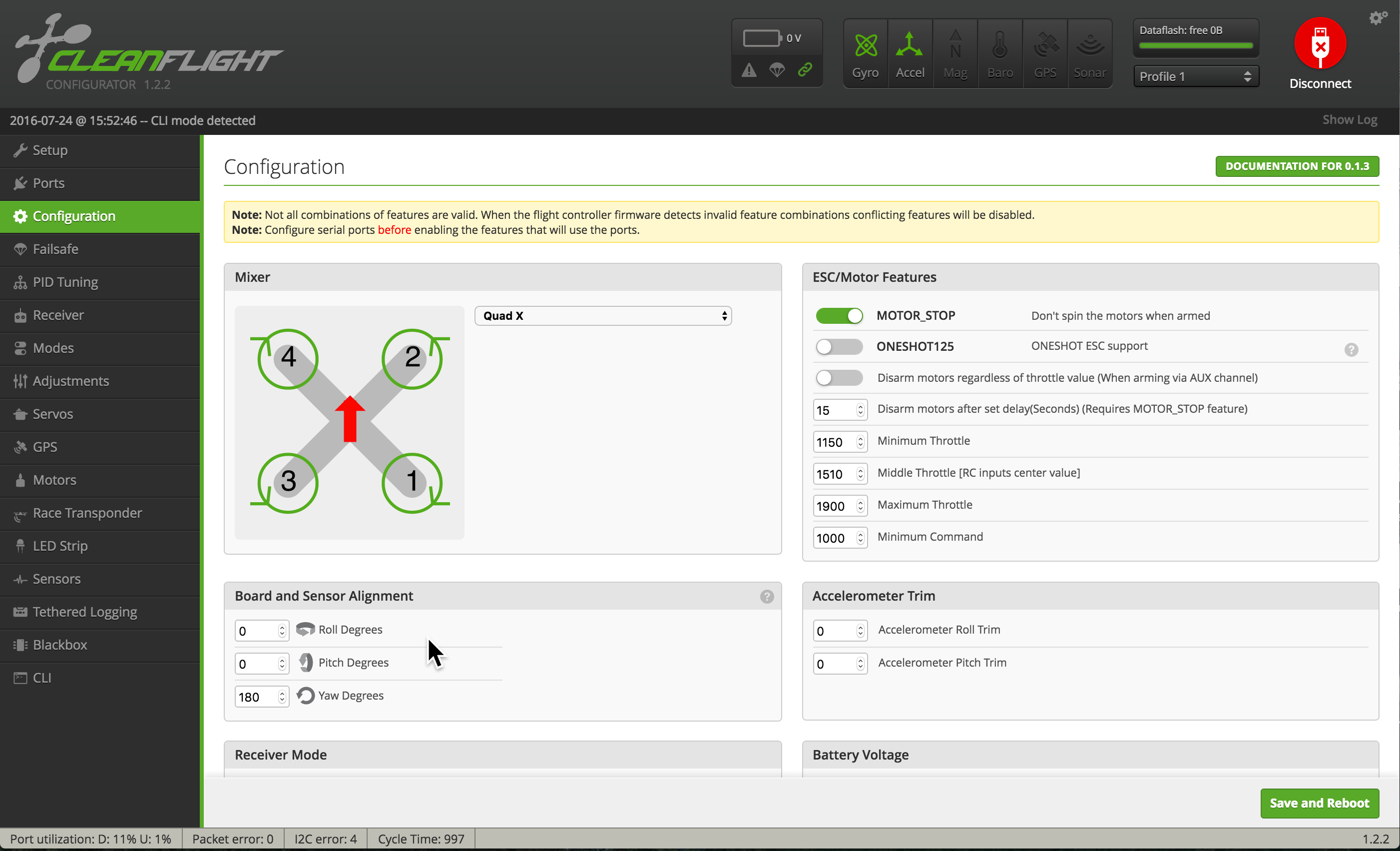Click the green link status icon

[x=805, y=69]
